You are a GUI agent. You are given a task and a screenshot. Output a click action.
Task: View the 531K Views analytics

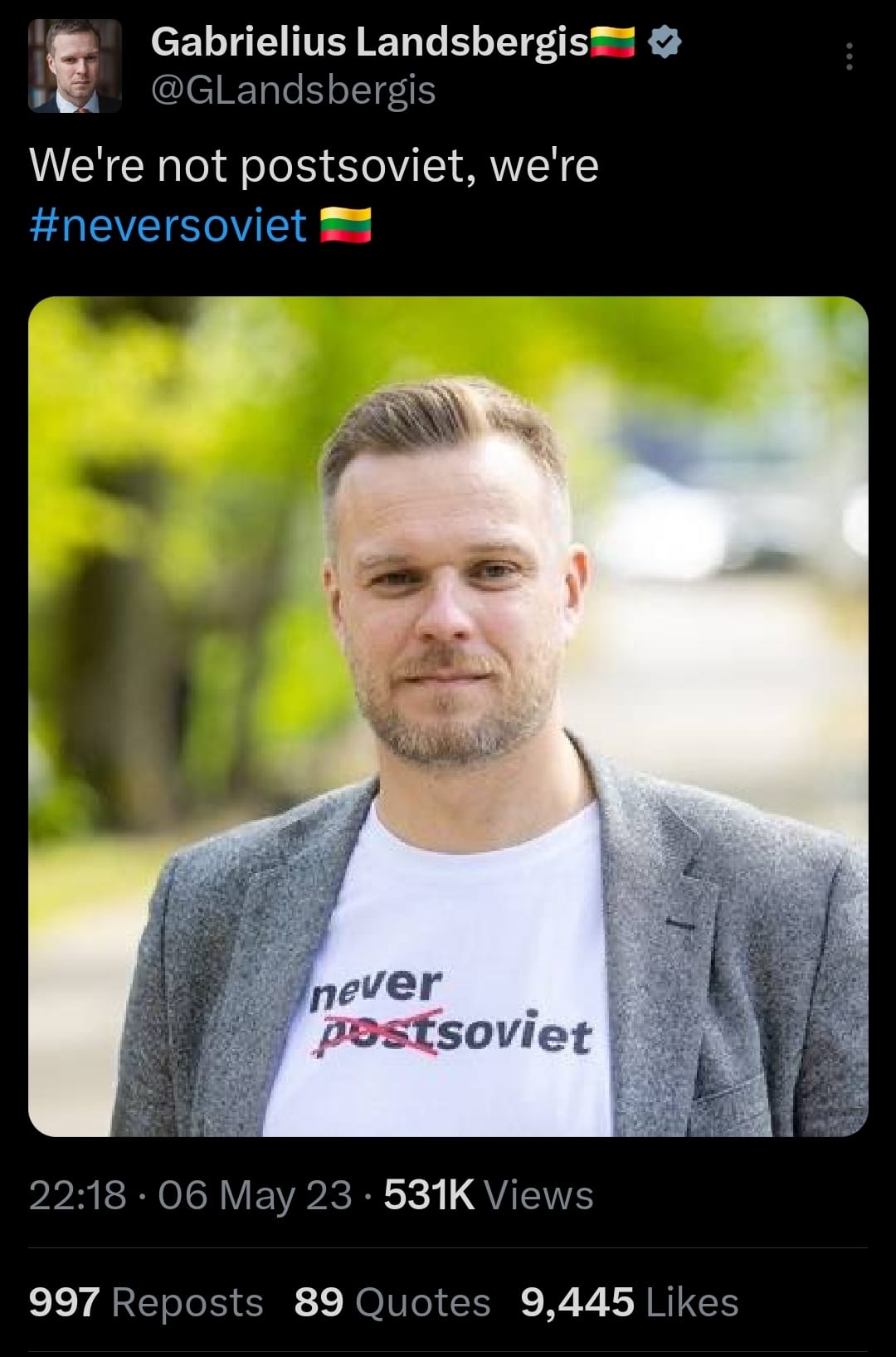(x=489, y=1196)
